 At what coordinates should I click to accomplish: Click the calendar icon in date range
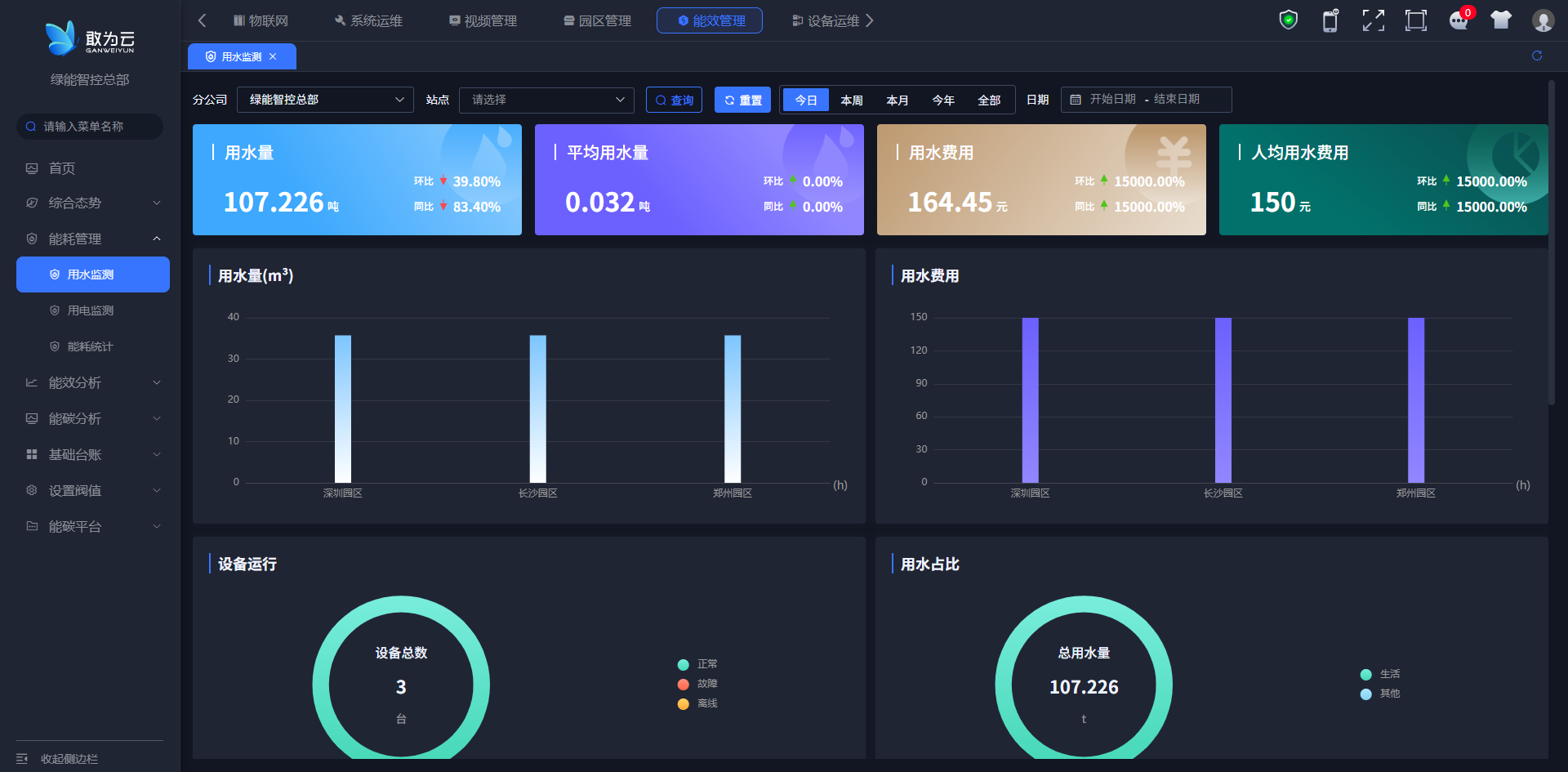click(x=1076, y=100)
